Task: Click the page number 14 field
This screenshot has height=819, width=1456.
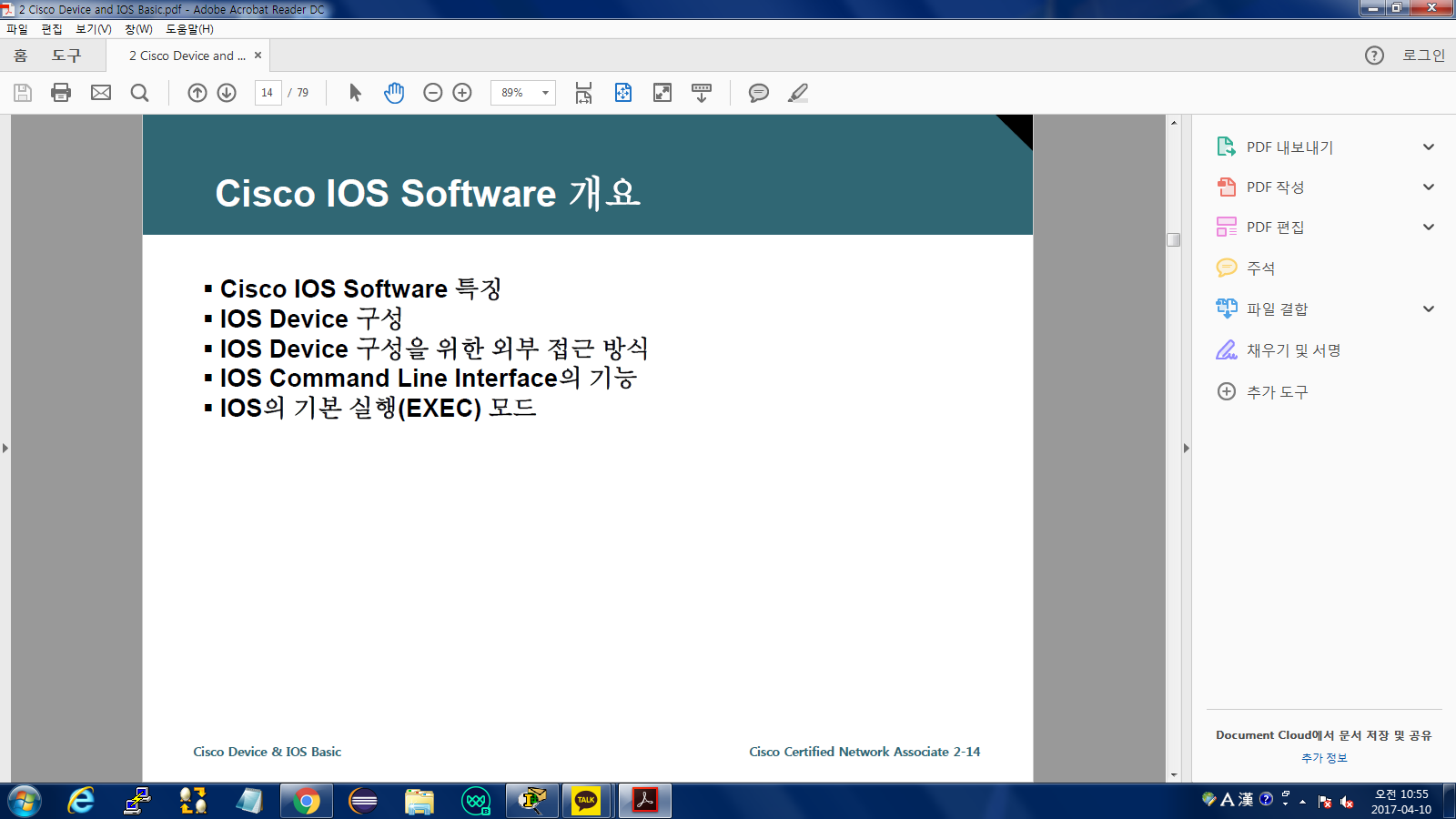Action: click(x=268, y=93)
